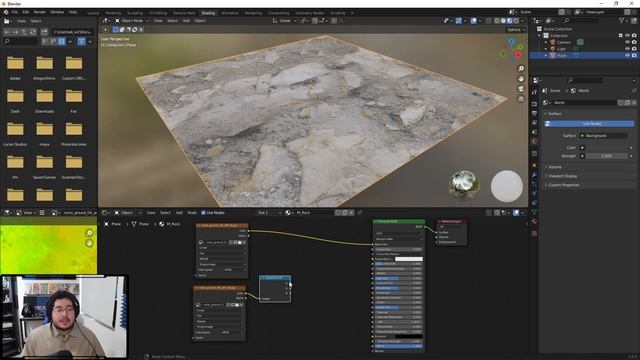Hide Camera using its eye icon
640x360 pixels.
[x=627, y=42]
